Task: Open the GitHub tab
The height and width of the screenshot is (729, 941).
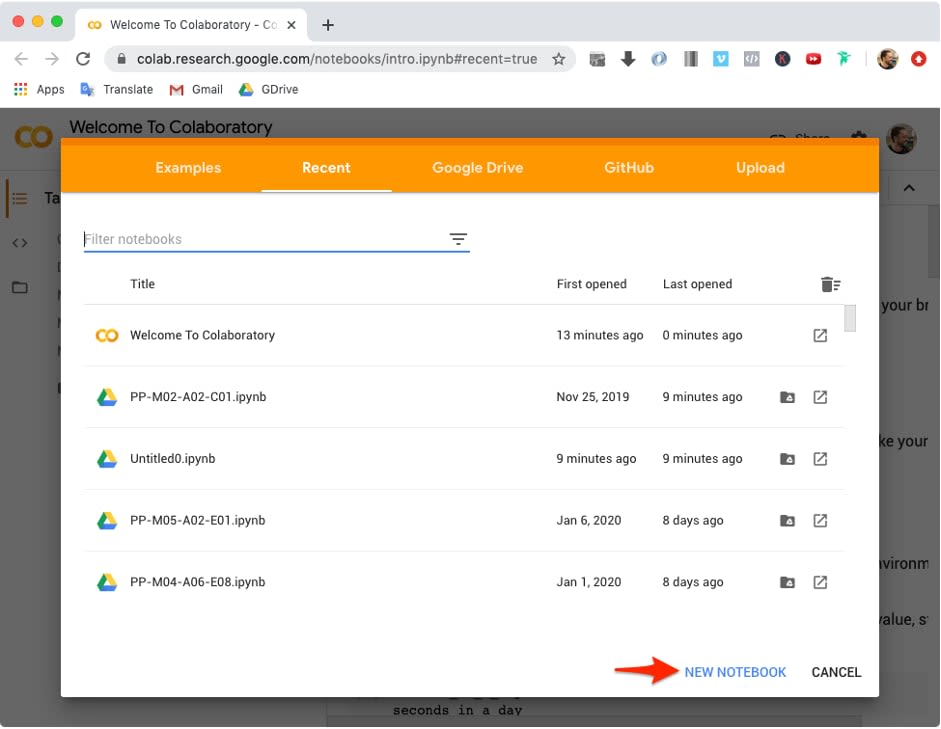Action: [629, 168]
